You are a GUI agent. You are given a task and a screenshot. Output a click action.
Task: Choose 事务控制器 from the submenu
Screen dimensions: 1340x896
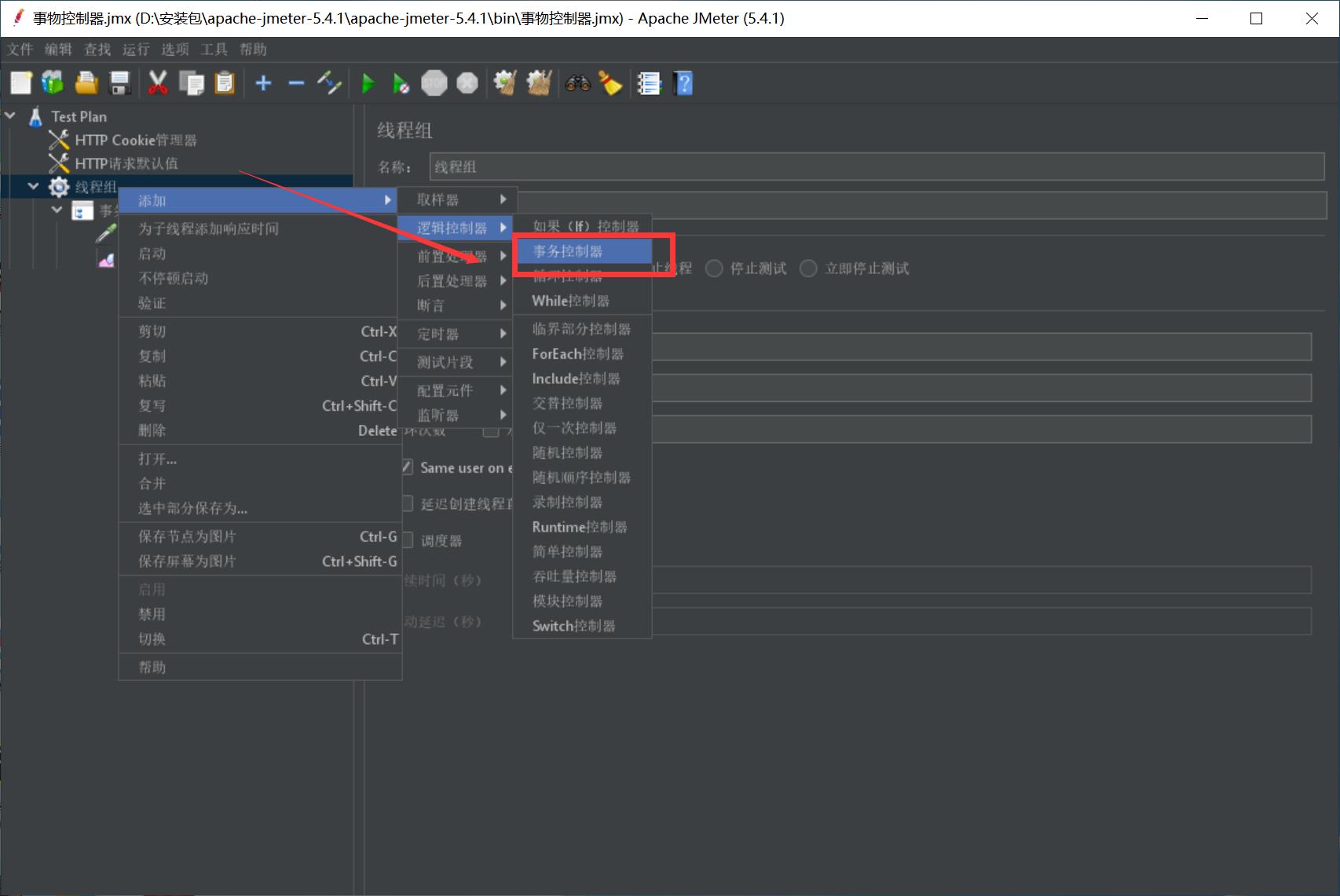[x=584, y=251]
